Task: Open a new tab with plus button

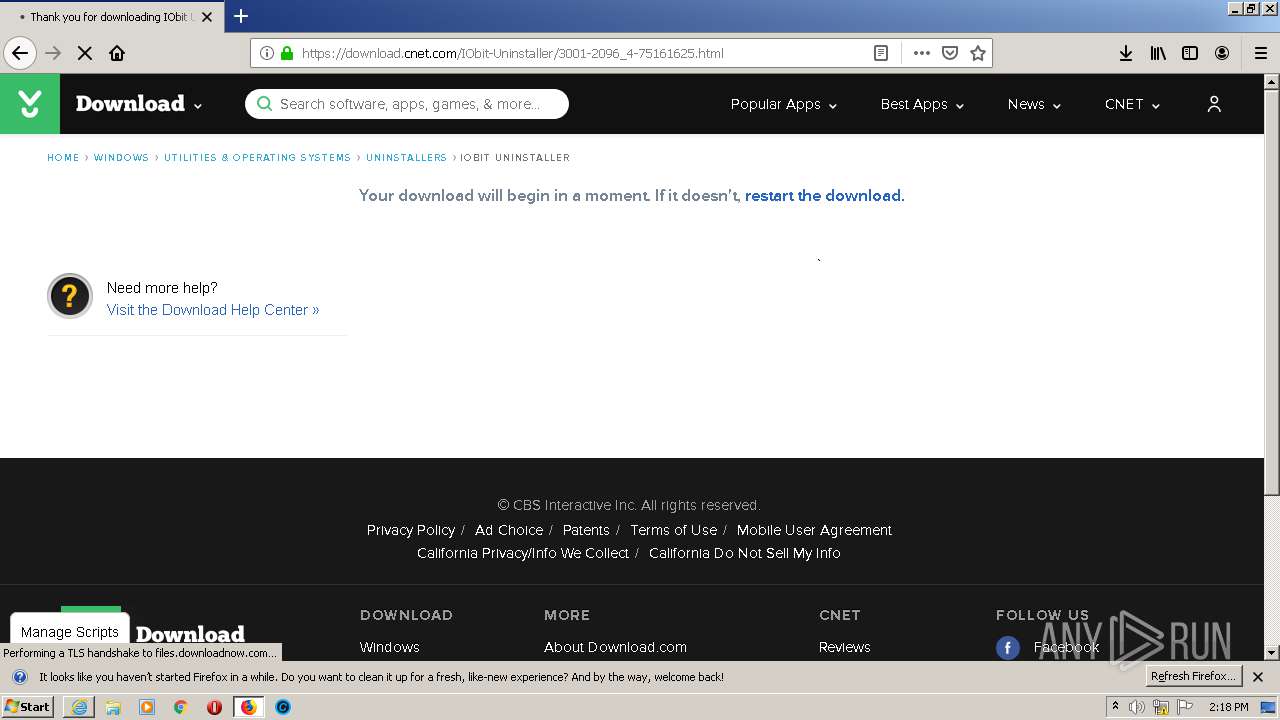Action: pyautogui.click(x=241, y=16)
